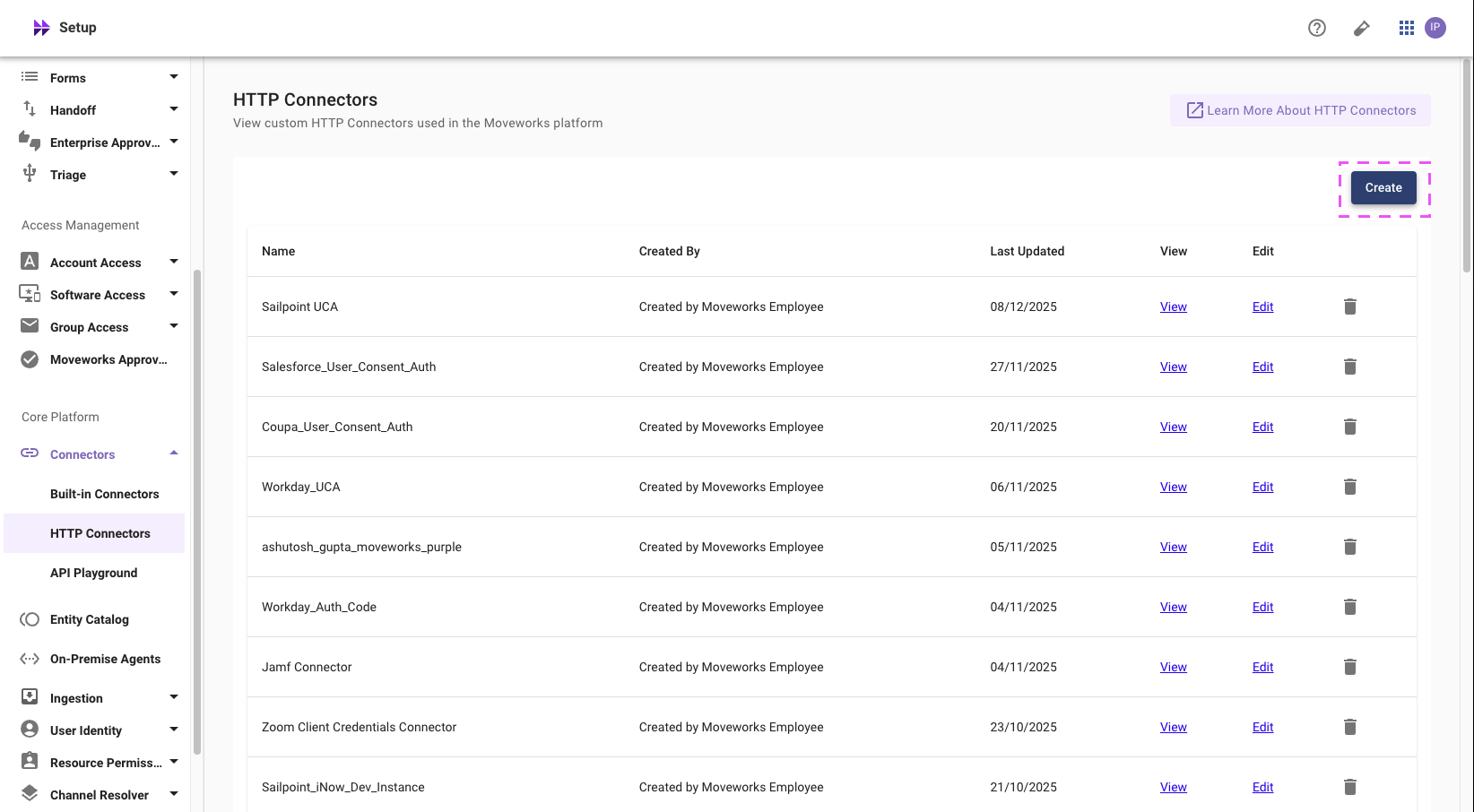Click the Triage fork icon
Screen dimensions: 1474x812
[x=30, y=173]
